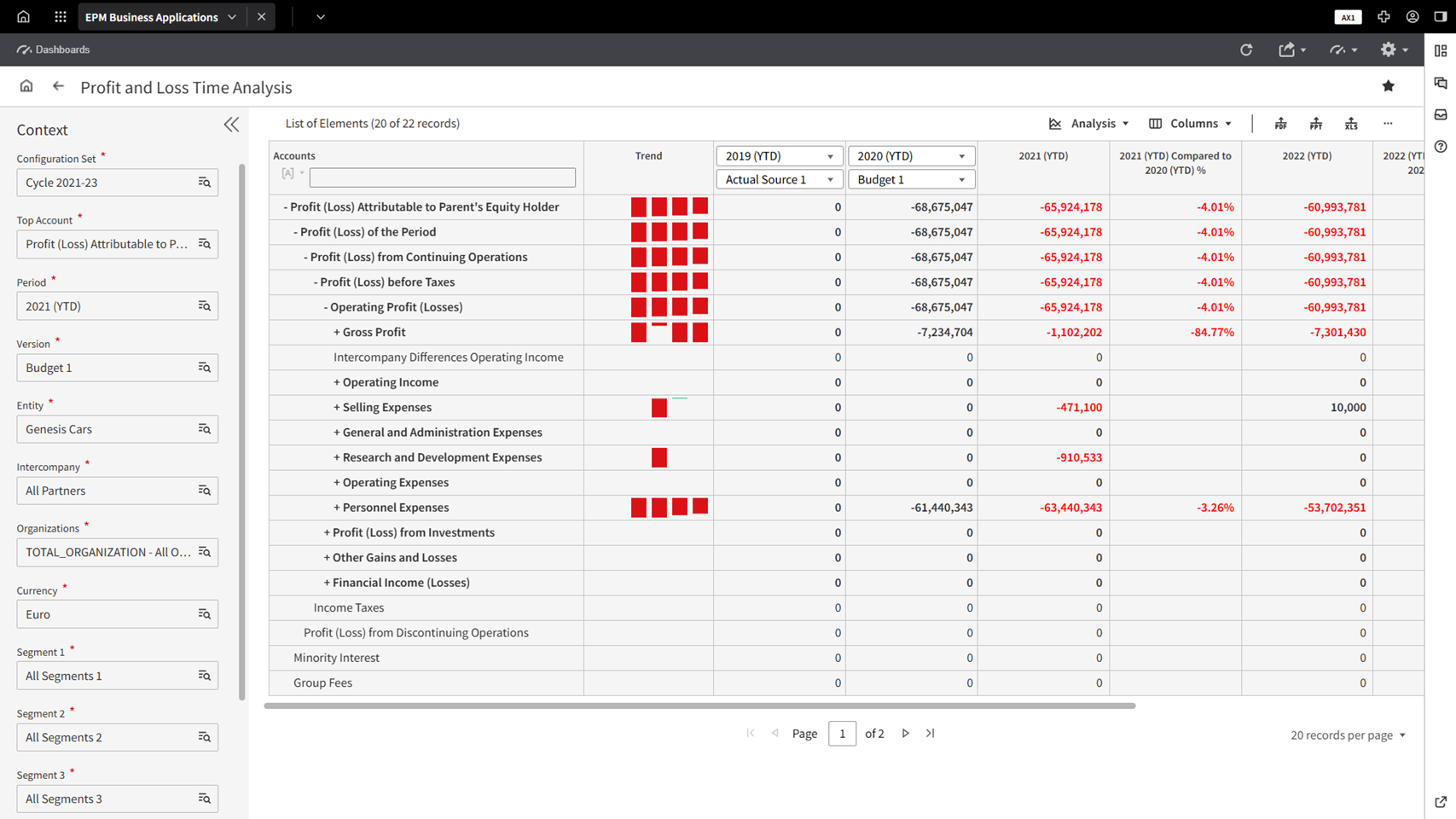Open lookup for Configuration Set field
This screenshot has width=1456, height=819.
pos(205,183)
